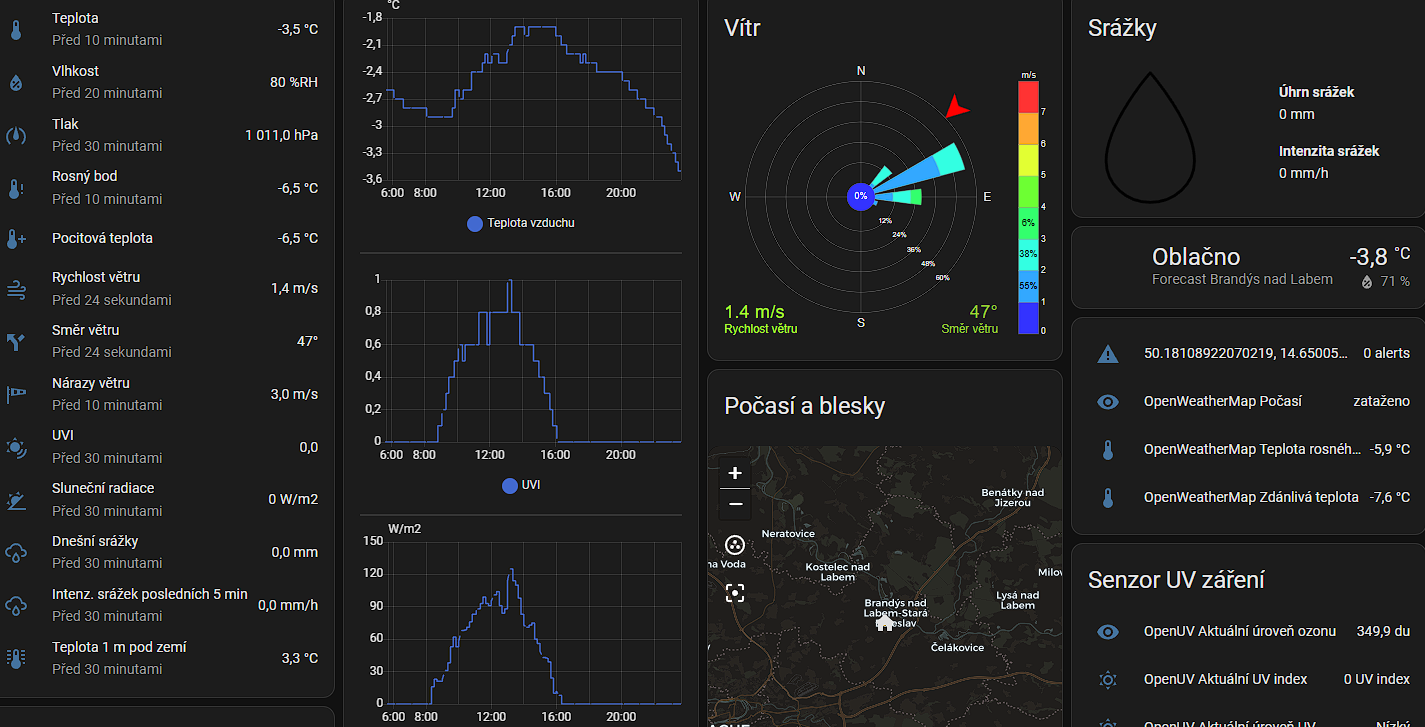
Task: Click the Sluneční radiace icon
Action: 16,500
